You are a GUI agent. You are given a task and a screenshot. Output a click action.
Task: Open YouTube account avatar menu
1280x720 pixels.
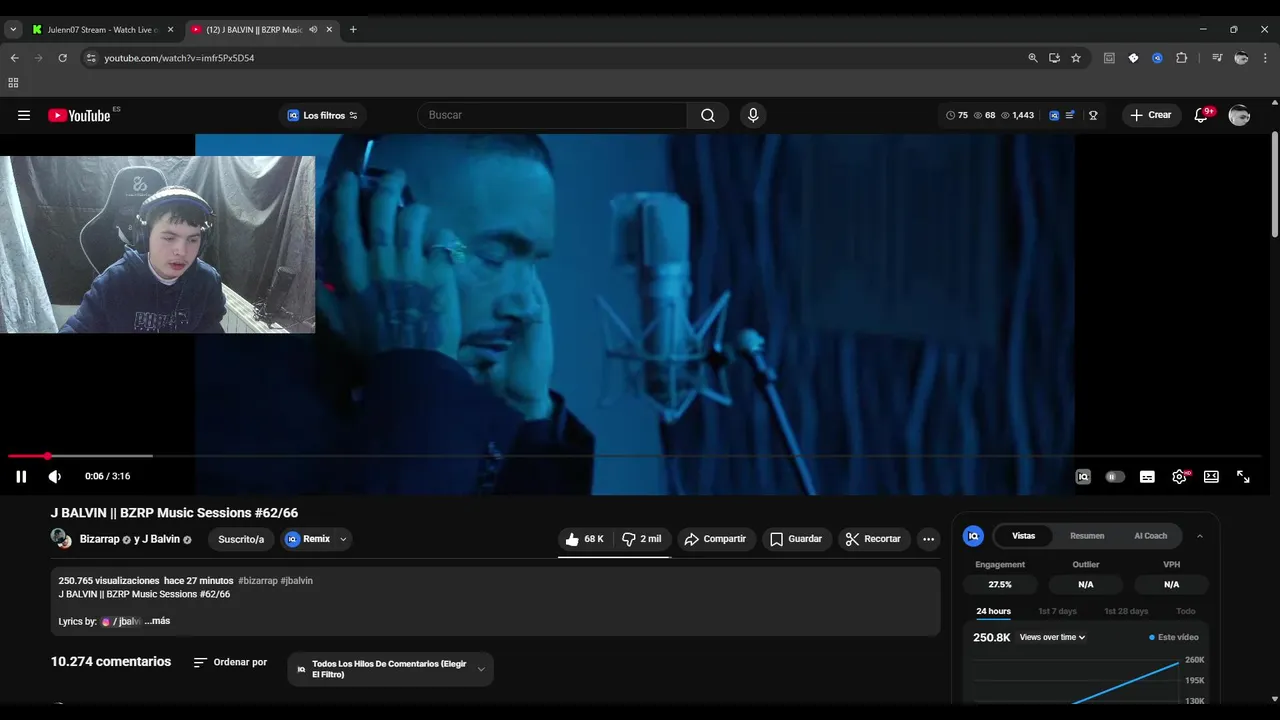pyautogui.click(x=1239, y=115)
